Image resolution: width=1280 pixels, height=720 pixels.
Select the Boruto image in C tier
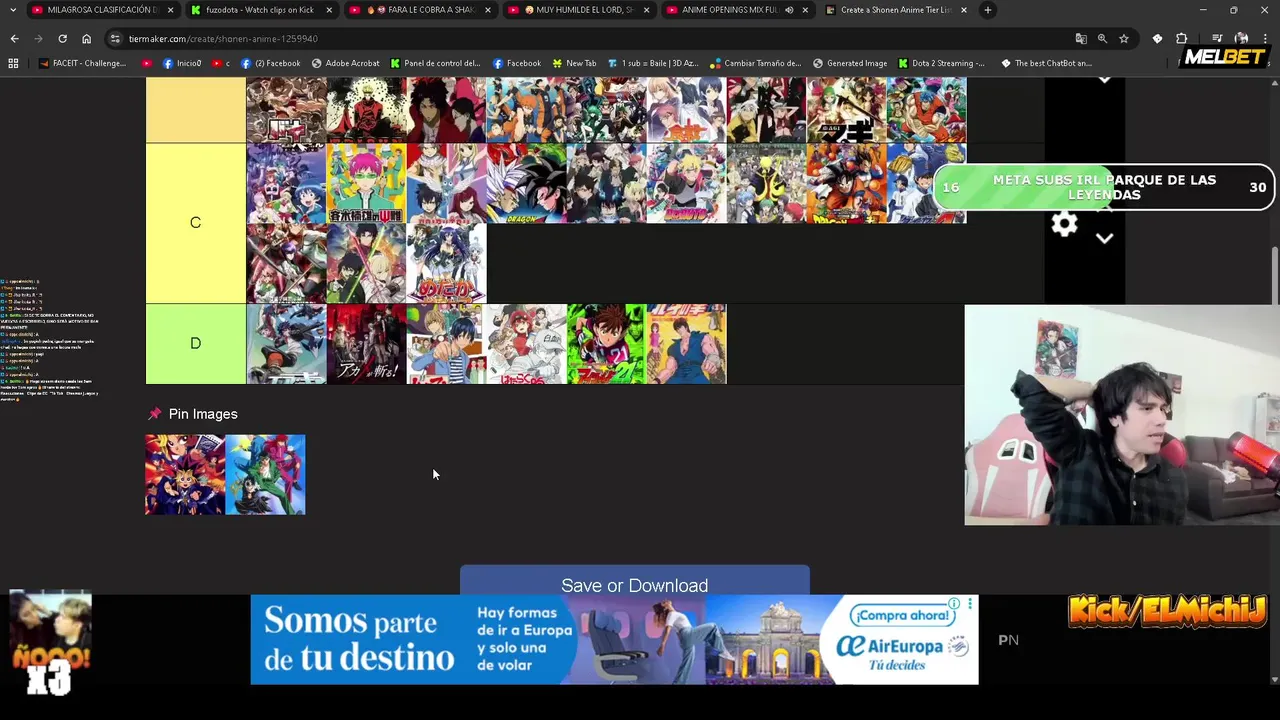tap(686, 183)
